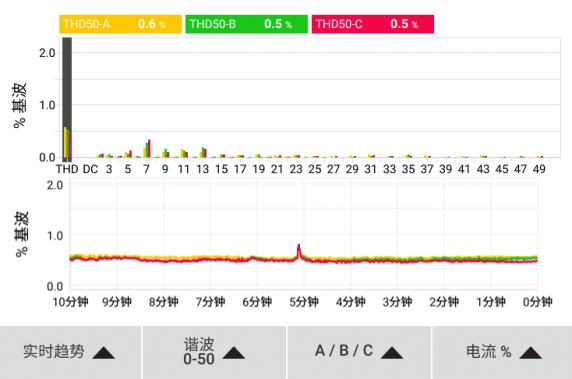Click the '21' harmonic axis label
Viewport: 572px width, 379px height.
tap(277, 169)
